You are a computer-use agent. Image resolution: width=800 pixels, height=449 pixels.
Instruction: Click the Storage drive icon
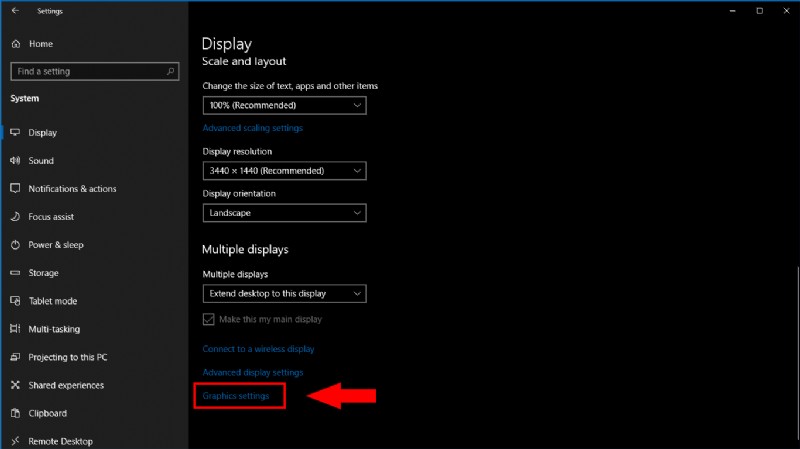click(x=15, y=273)
